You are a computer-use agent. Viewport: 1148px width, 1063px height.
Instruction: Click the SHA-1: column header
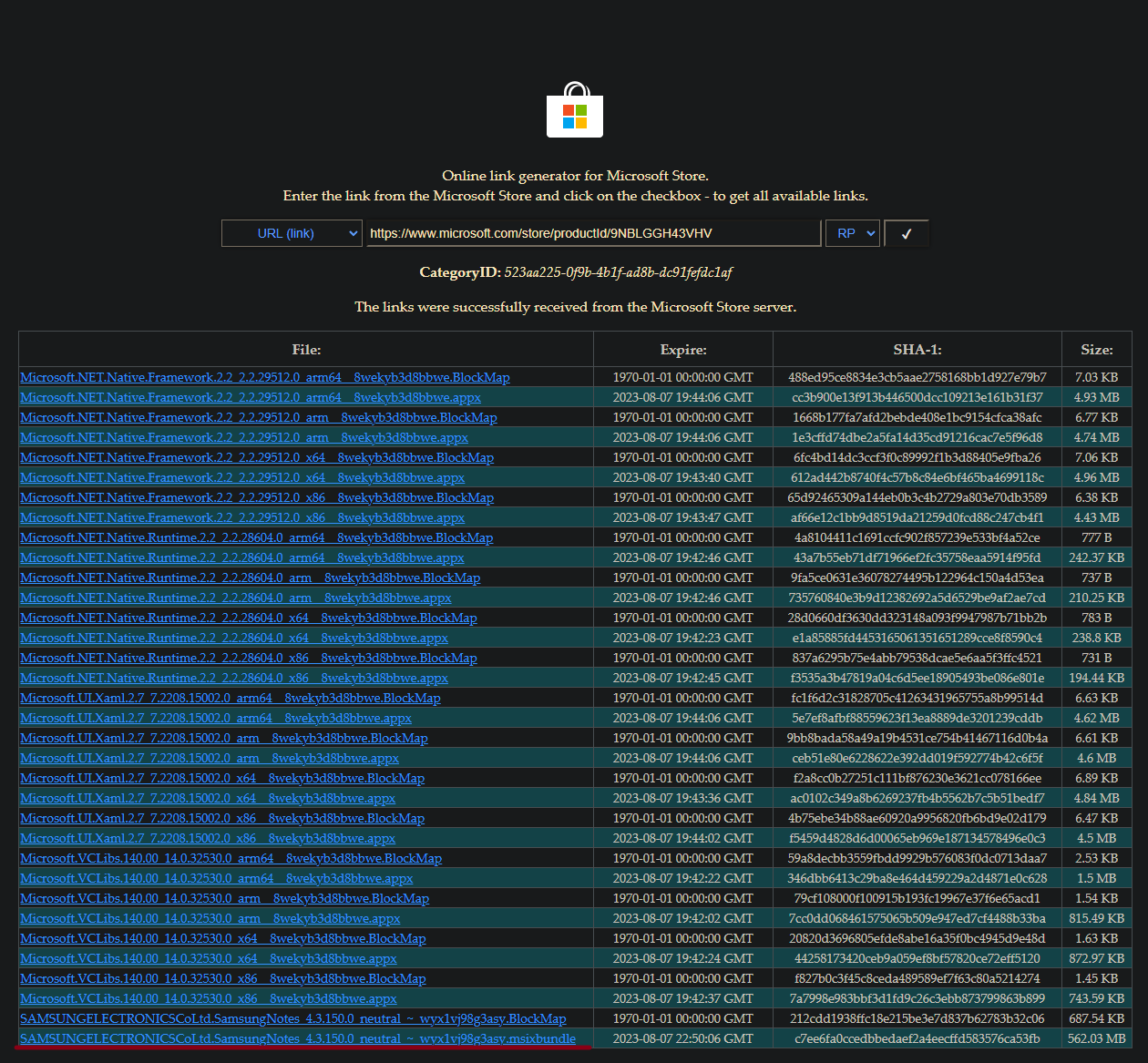(x=917, y=350)
